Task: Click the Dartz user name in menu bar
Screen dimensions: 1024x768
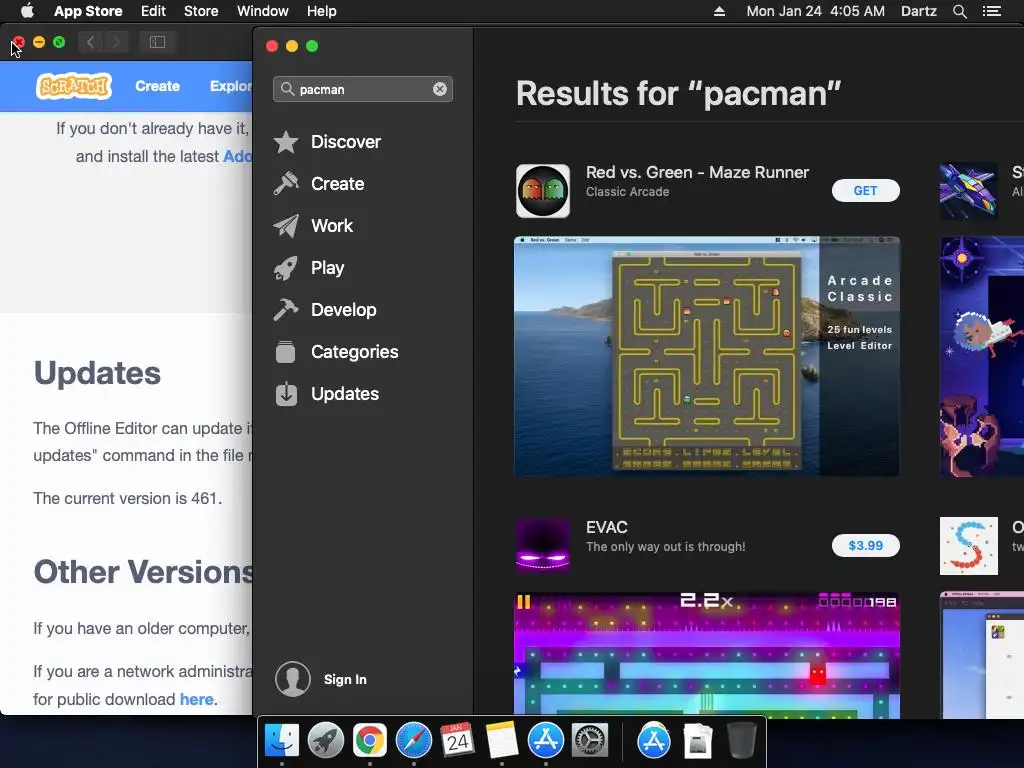Action: click(x=919, y=11)
